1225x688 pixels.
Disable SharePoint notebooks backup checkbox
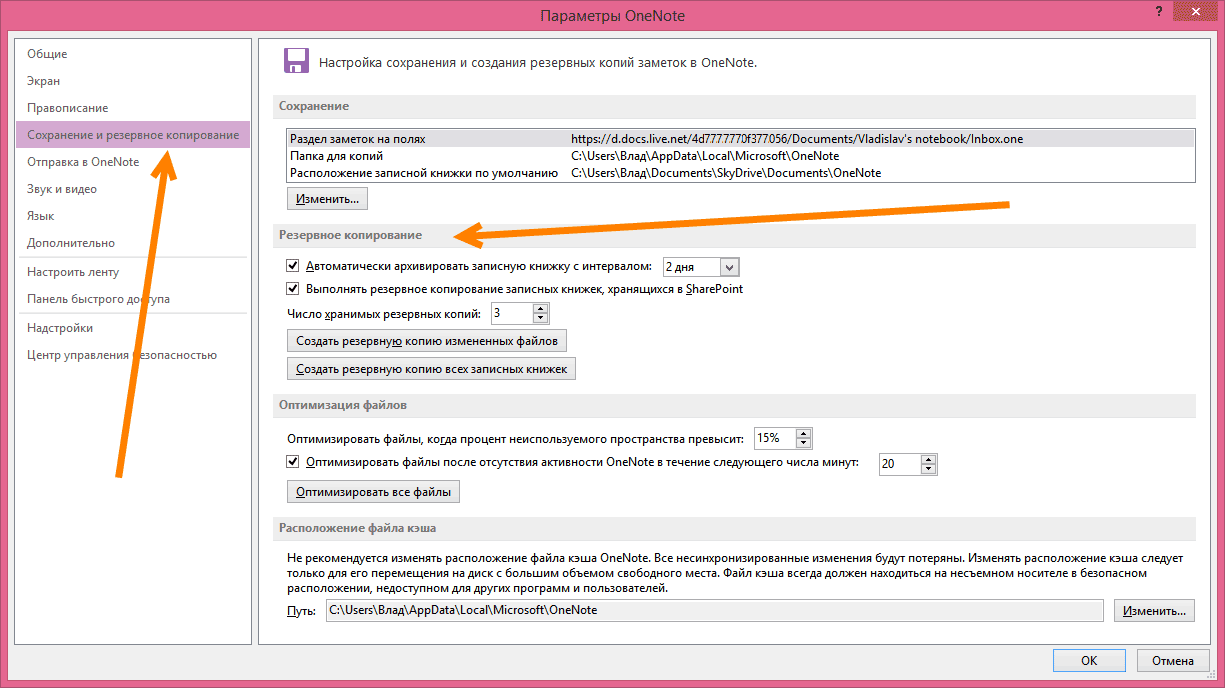click(x=293, y=289)
